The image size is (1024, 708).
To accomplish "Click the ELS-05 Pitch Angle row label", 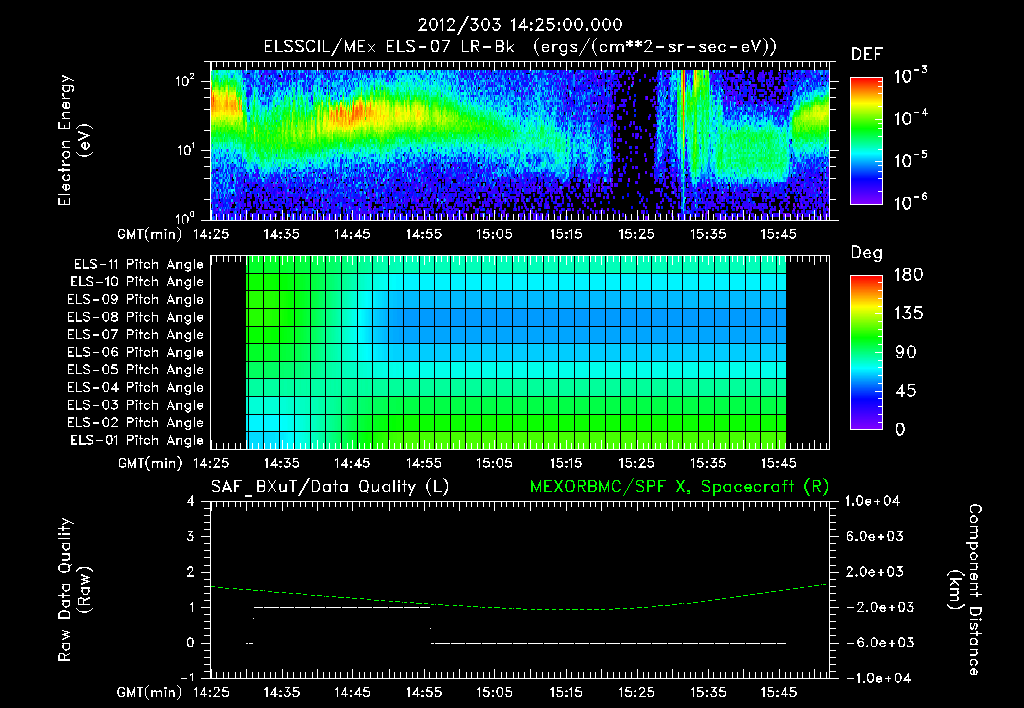I will 136,370.
